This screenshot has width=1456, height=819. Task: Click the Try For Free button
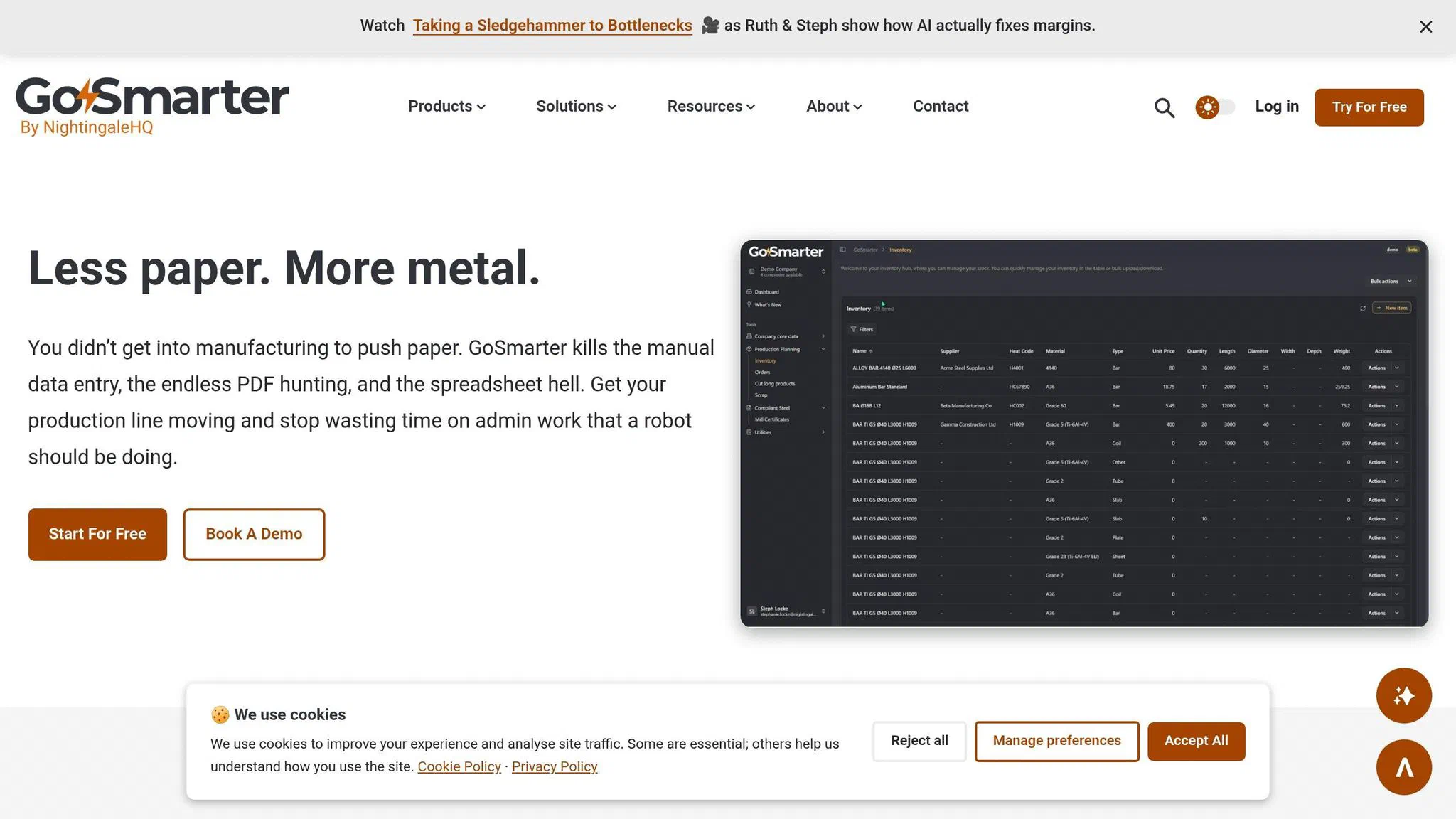[x=1369, y=107]
